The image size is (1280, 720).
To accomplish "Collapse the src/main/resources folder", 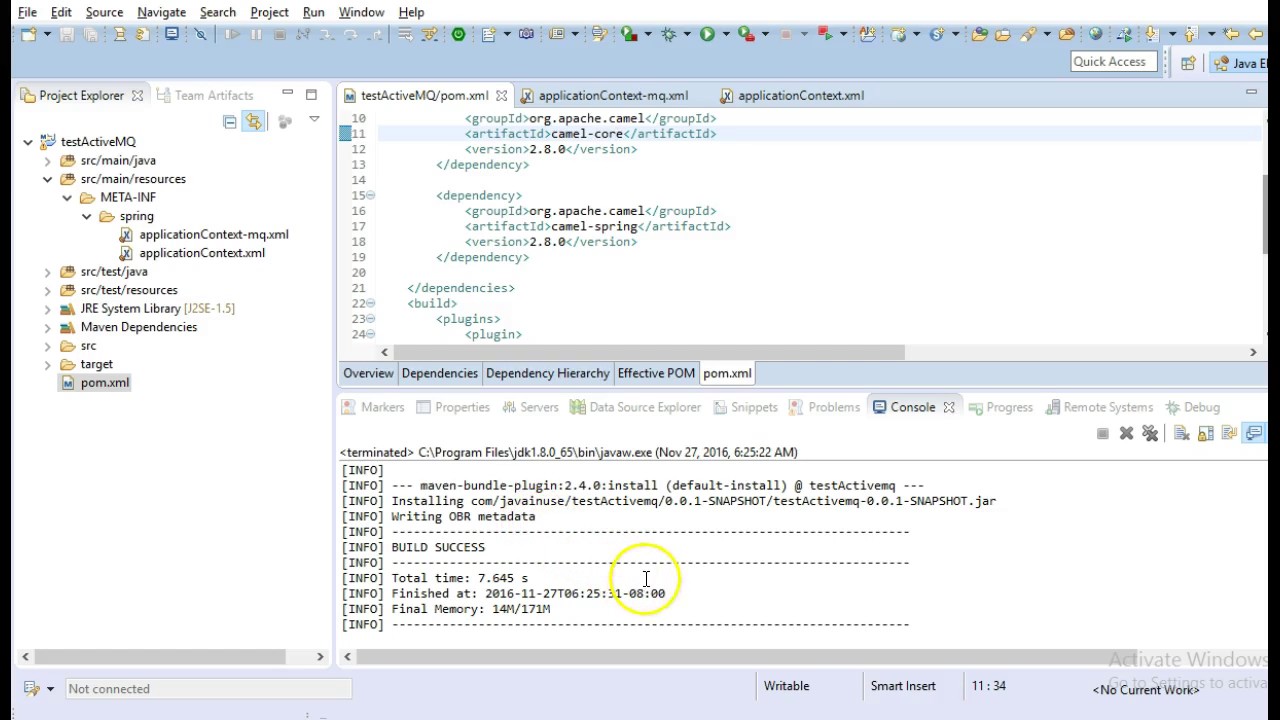I will pos(47,179).
